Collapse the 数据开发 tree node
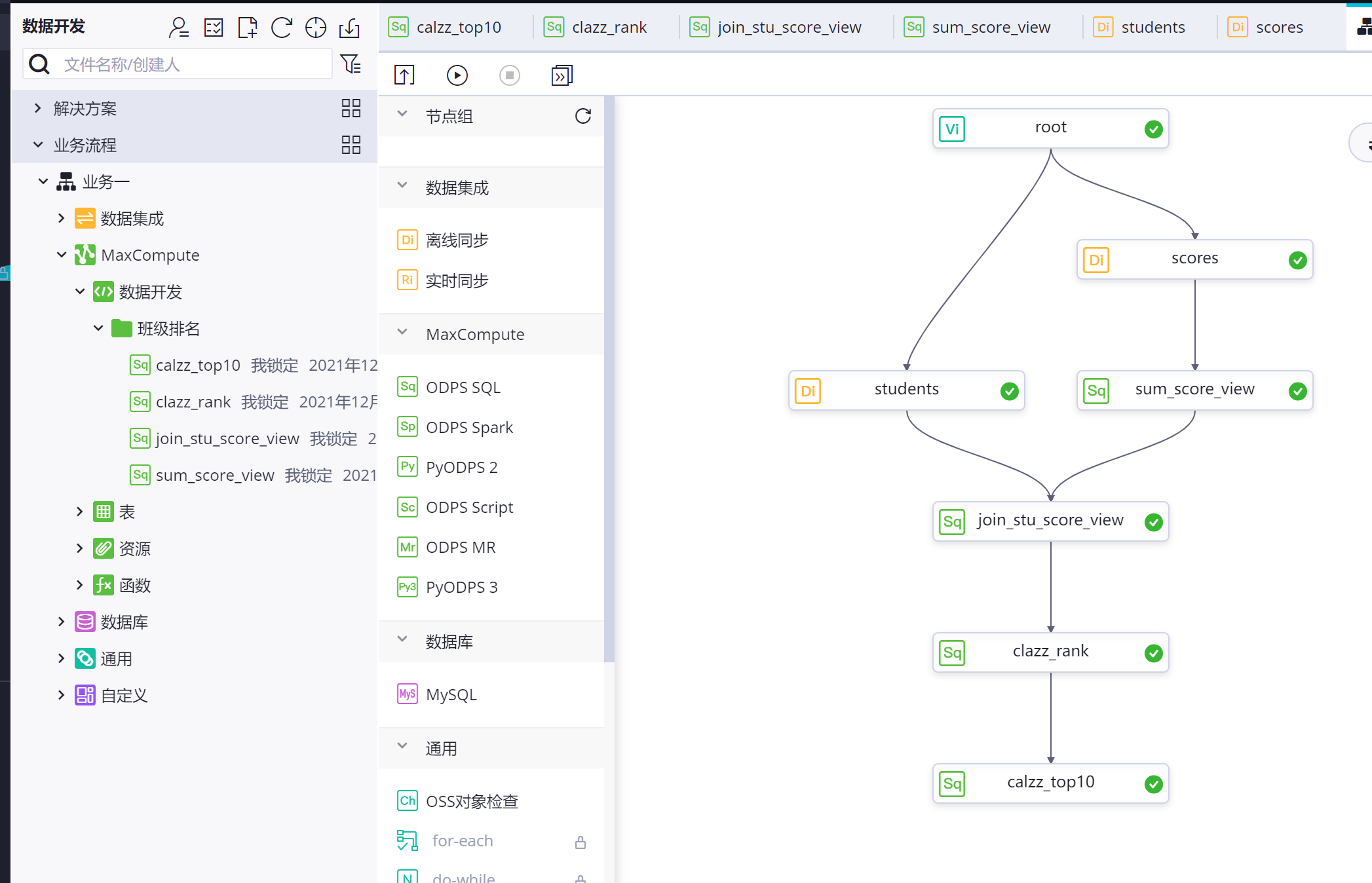This screenshot has height=883, width=1372. coord(80,291)
